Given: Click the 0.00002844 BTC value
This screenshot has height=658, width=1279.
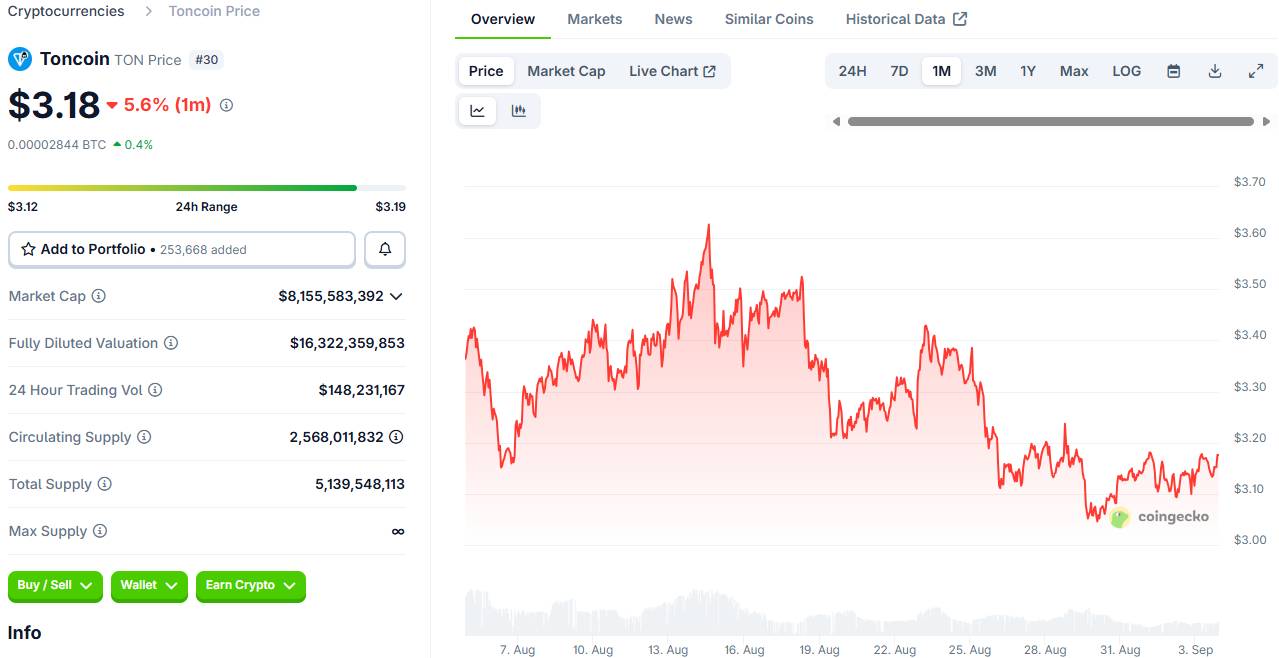Looking at the screenshot, I should (57, 144).
